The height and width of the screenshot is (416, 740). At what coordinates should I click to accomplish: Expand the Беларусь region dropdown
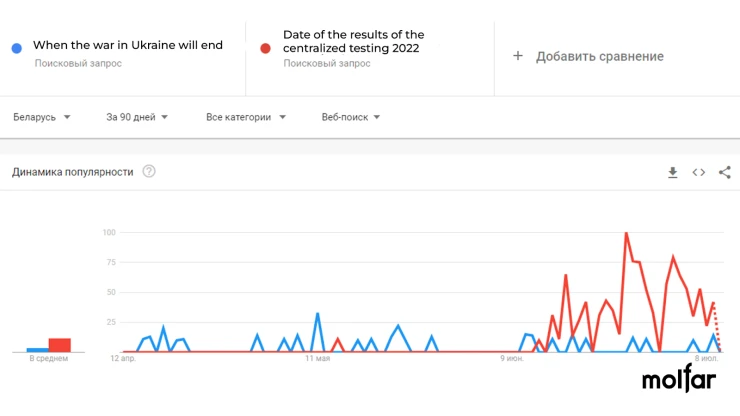click(42, 117)
